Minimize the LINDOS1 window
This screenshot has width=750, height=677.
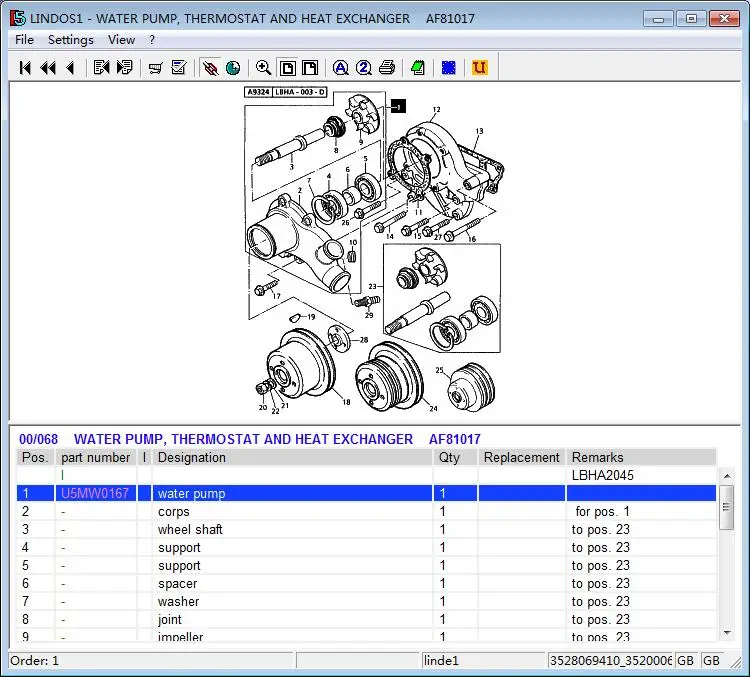point(658,19)
